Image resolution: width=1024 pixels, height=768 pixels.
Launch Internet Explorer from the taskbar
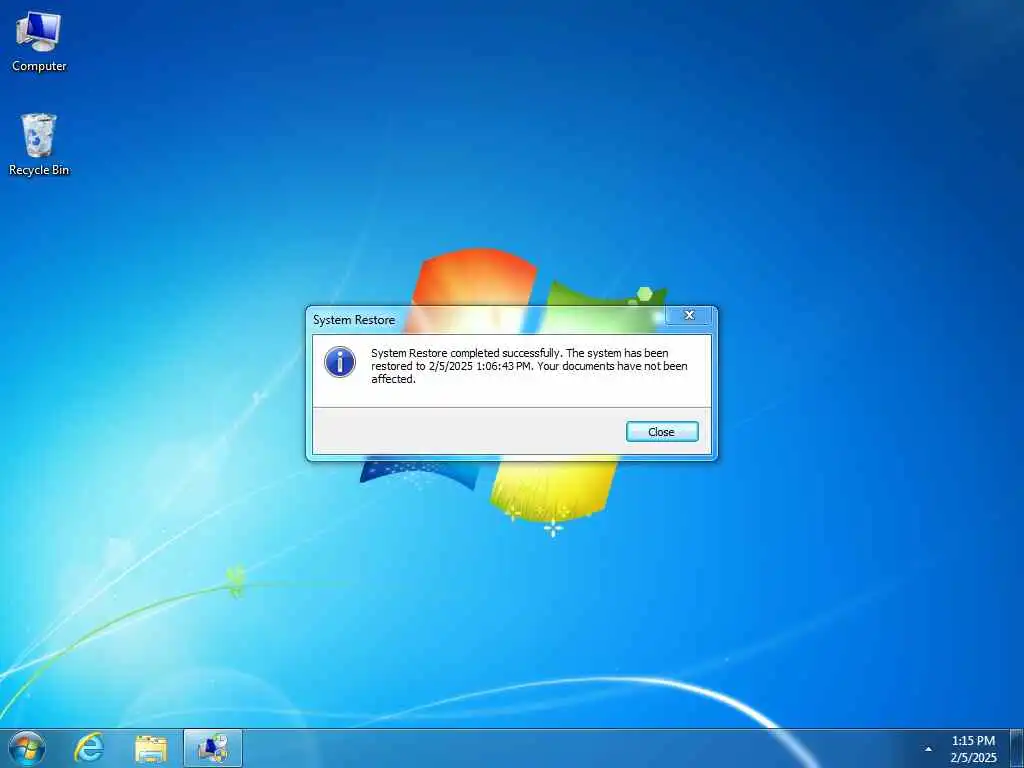(89, 748)
